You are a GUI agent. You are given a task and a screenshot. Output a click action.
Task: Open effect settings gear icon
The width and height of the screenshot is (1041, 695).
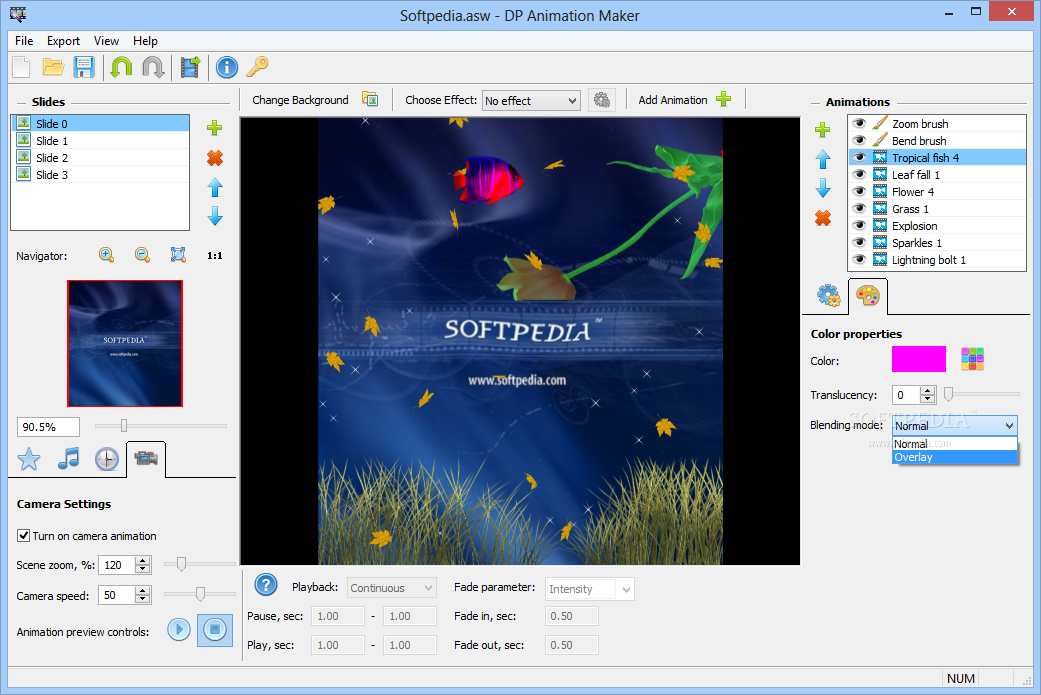tap(601, 100)
